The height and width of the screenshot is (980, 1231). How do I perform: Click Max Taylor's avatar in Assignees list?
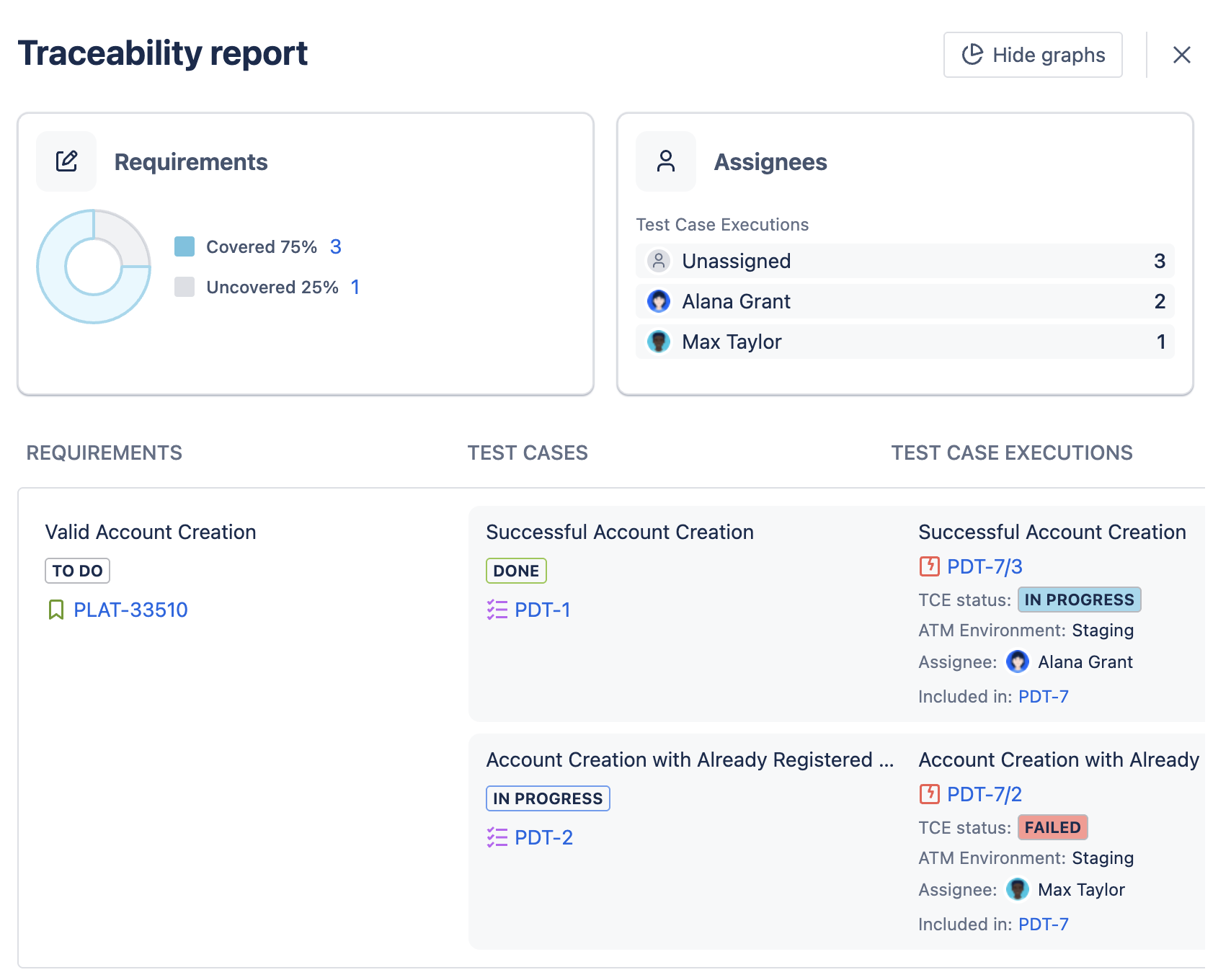click(x=658, y=342)
